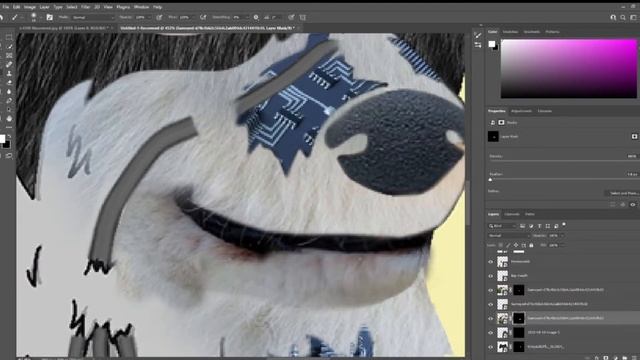
Task: Hide the selected highlighted layer
Action: point(491,318)
